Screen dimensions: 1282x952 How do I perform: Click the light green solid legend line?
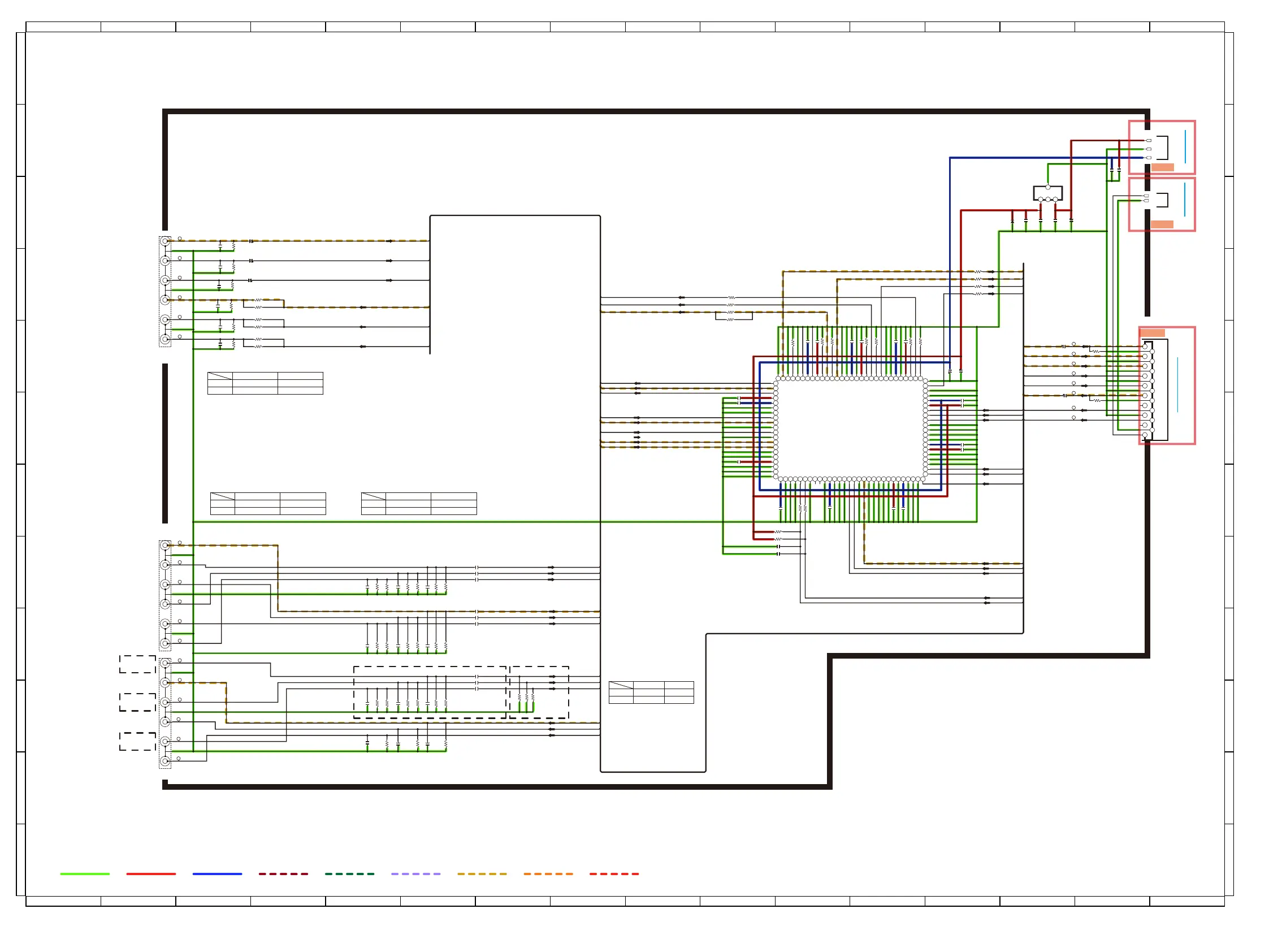(x=85, y=874)
